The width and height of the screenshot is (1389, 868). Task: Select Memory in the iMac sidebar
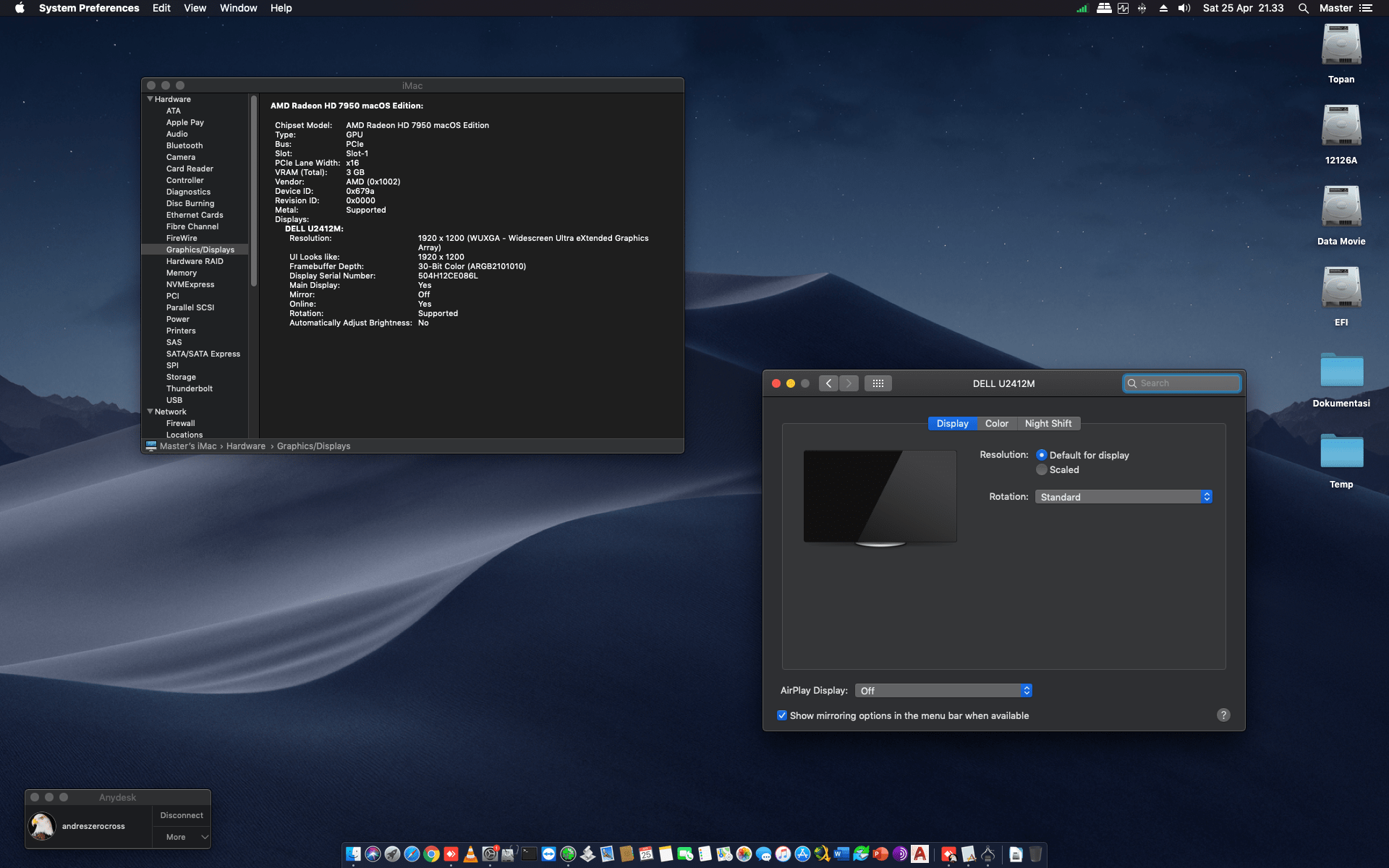[182, 273]
